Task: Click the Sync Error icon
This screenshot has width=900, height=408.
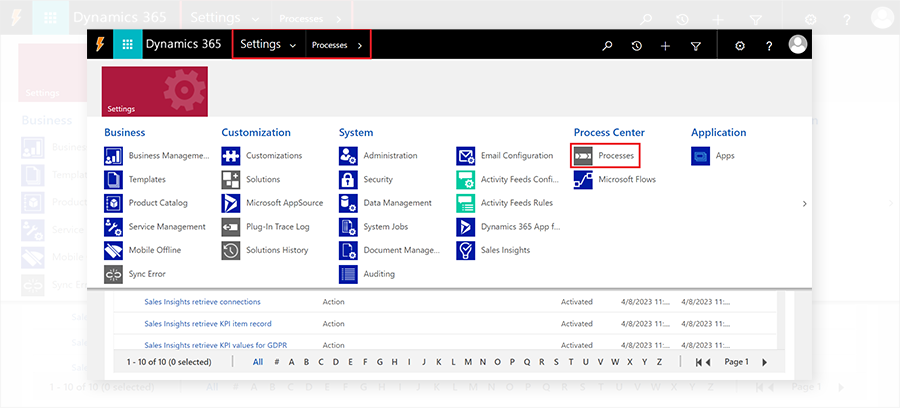Action: coord(113,274)
